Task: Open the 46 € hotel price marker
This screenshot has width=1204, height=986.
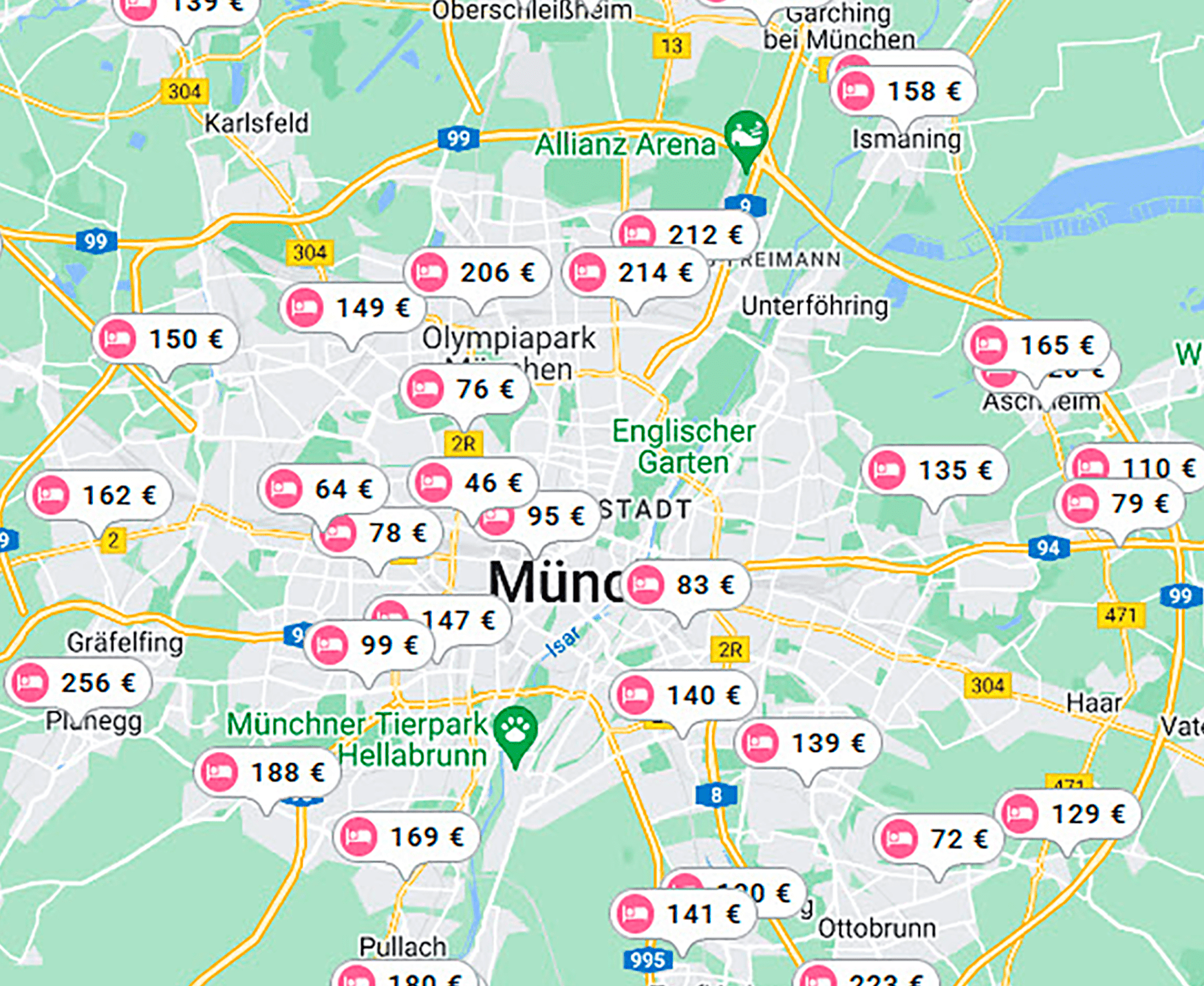Action: (473, 482)
